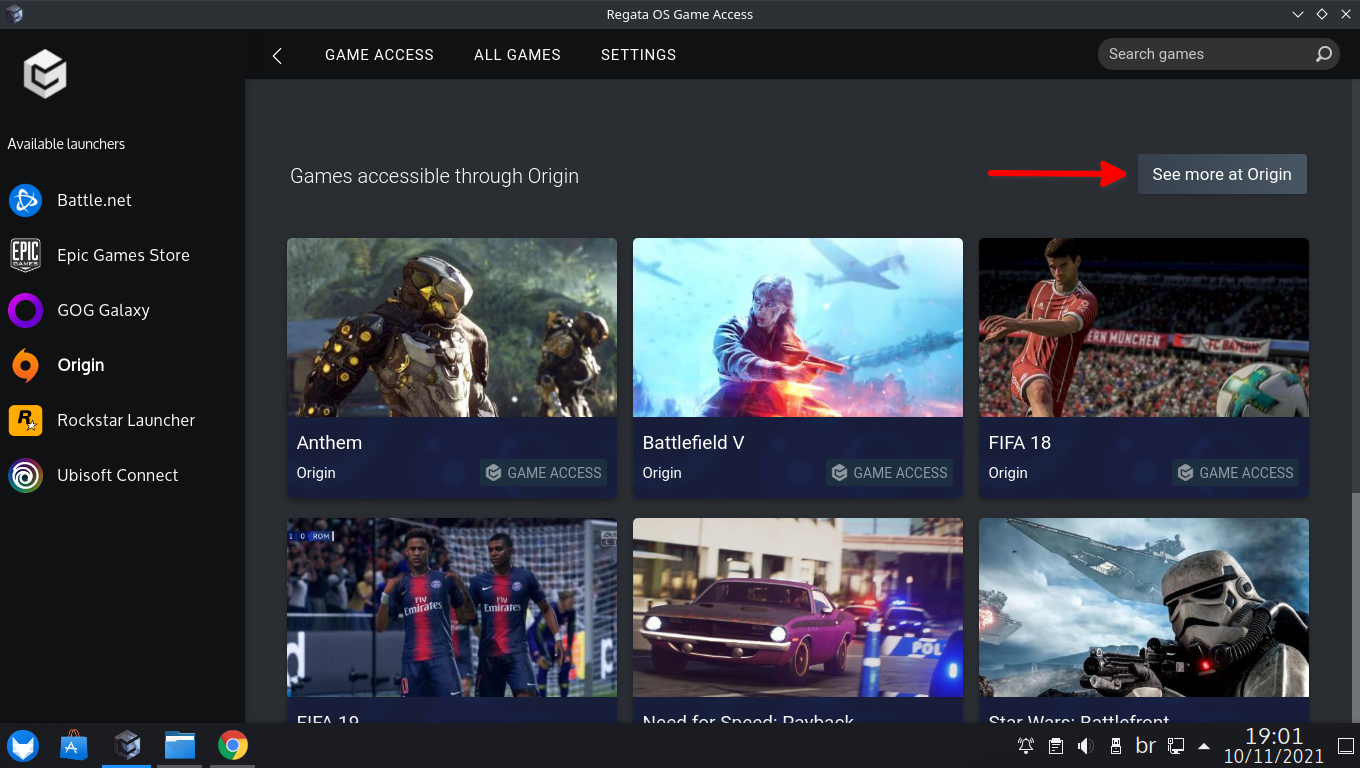Open Rockstar Launcher via its R icon

coord(25,420)
